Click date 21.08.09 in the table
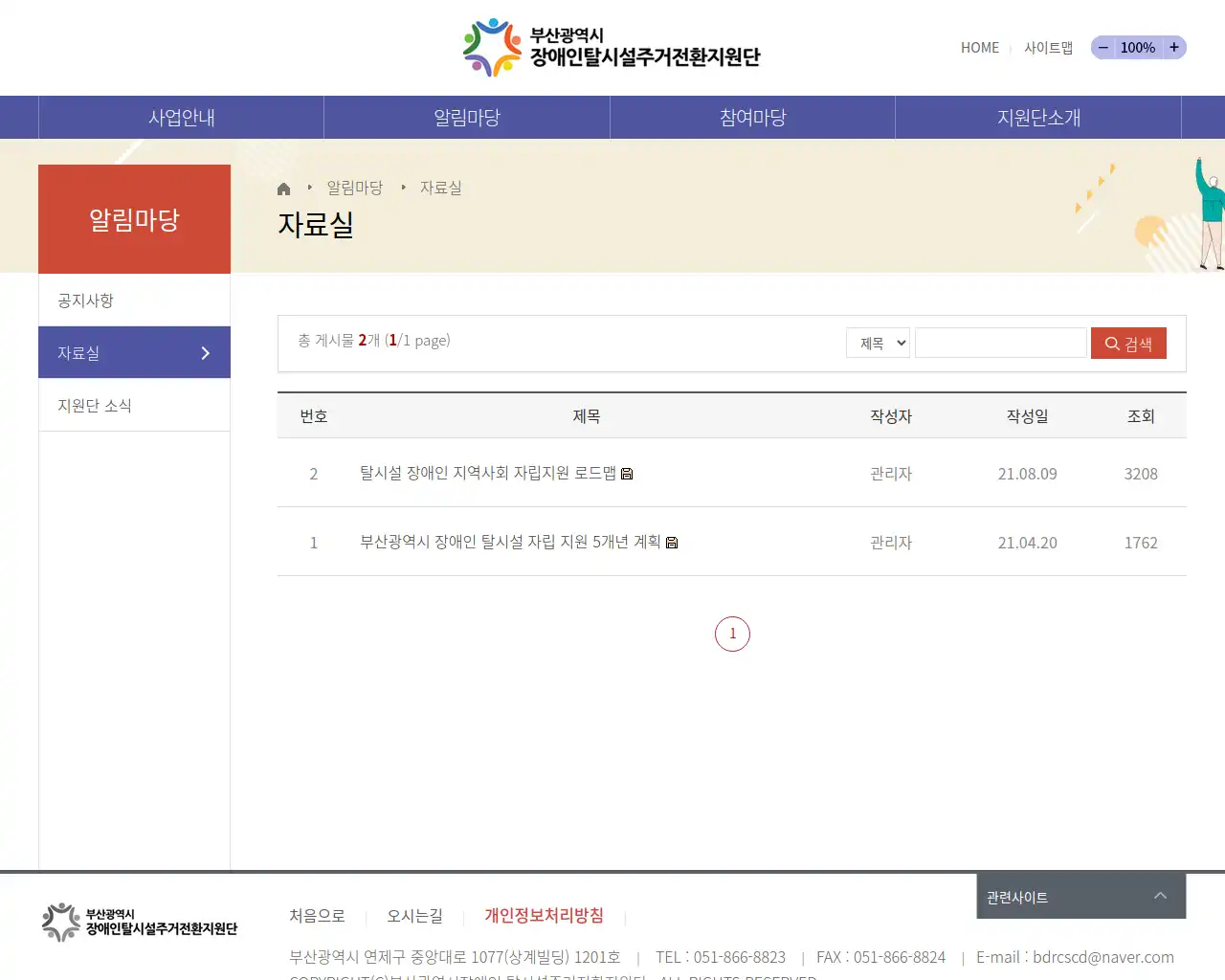Viewport: 1225px width, 980px height. click(x=1027, y=474)
